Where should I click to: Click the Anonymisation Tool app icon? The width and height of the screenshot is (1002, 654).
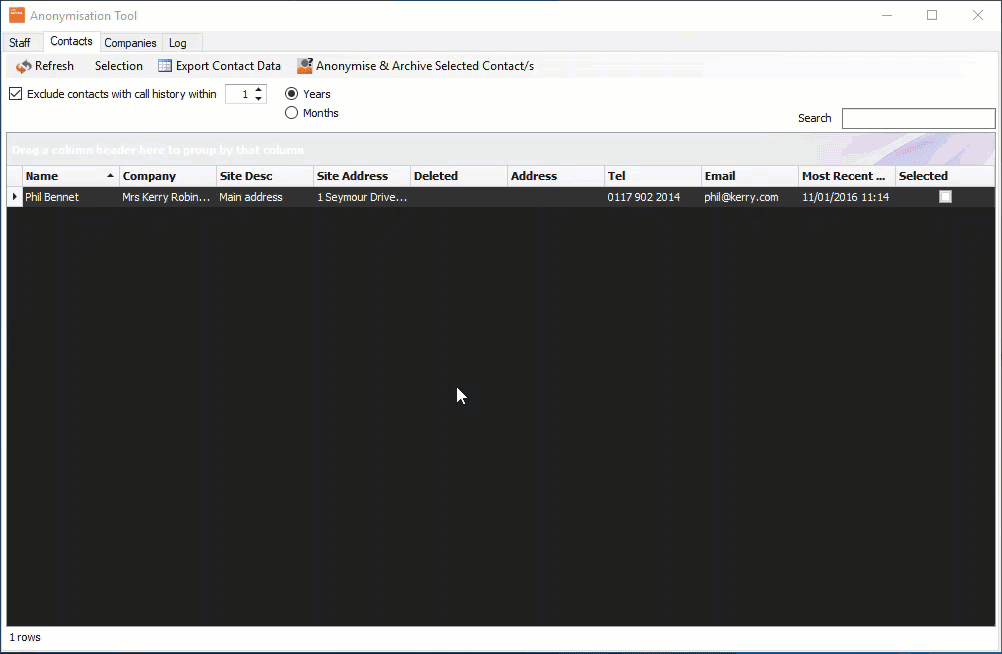[17, 15]
